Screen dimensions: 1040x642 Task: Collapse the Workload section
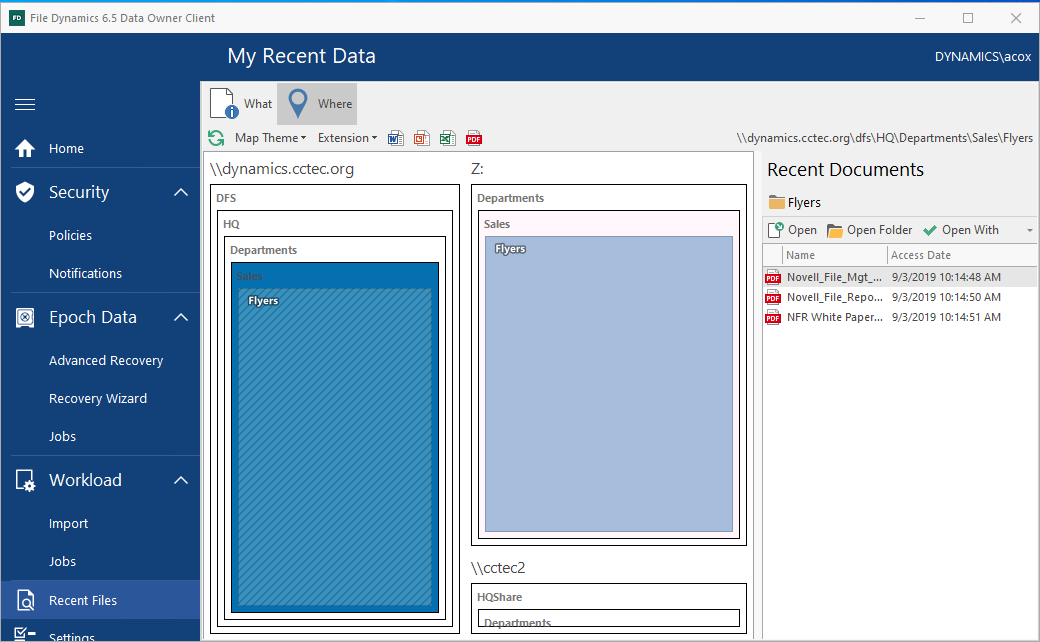[180, 480]
